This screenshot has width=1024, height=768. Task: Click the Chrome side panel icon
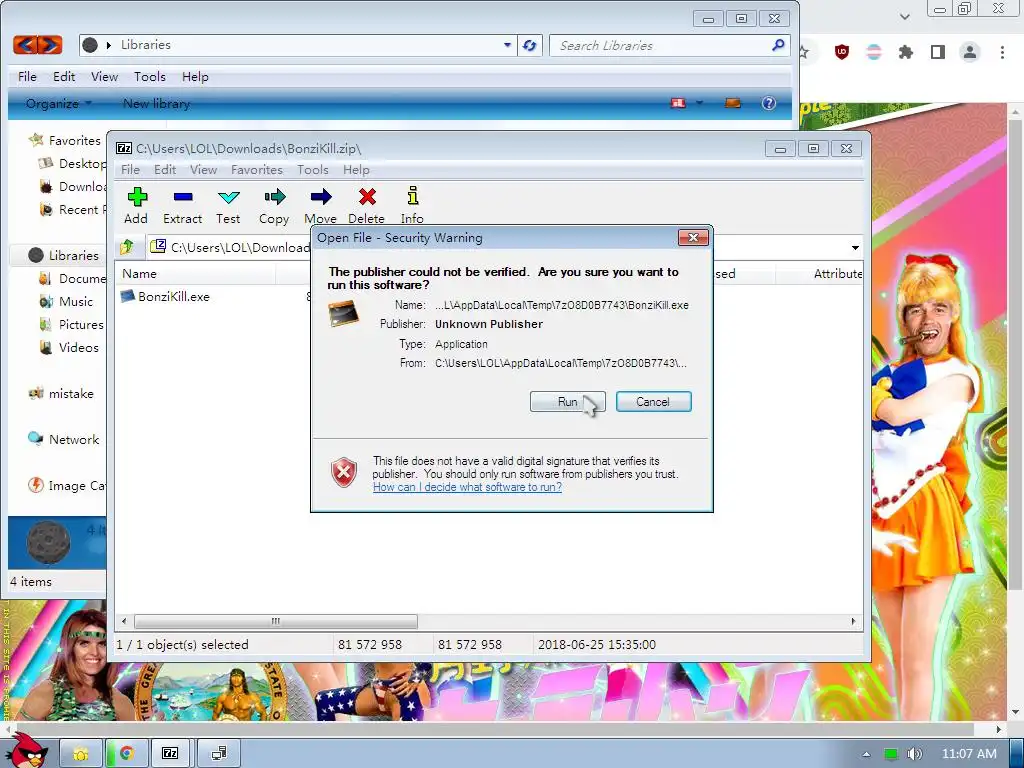pos(938,52)
